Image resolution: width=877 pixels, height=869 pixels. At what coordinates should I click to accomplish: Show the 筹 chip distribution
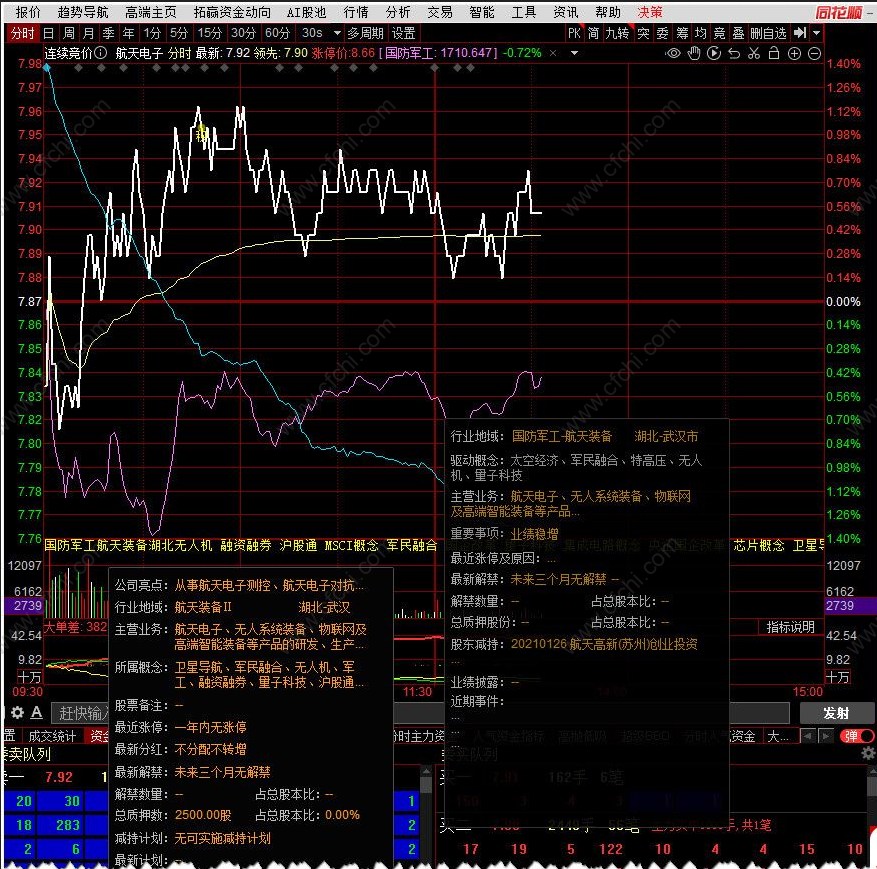click(x=681, y=34)
